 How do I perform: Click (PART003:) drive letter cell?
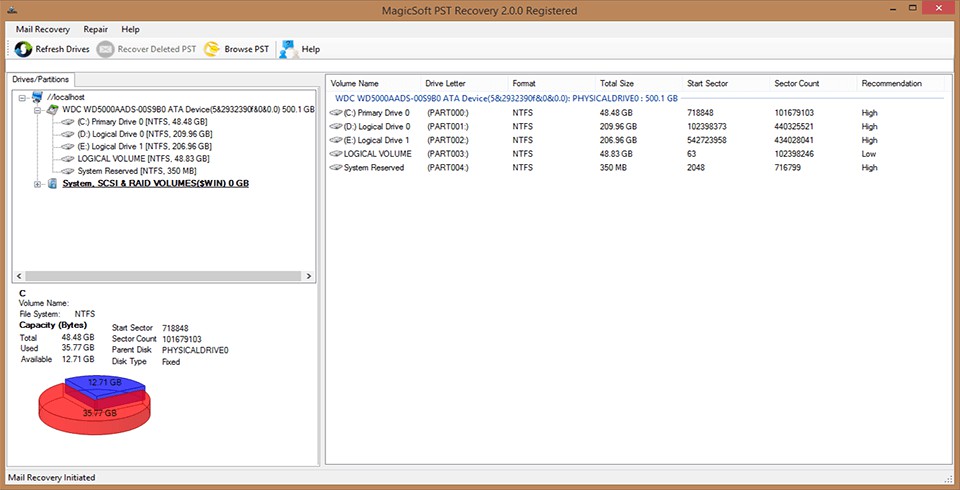pyautogui.click(x=448, y=154)
